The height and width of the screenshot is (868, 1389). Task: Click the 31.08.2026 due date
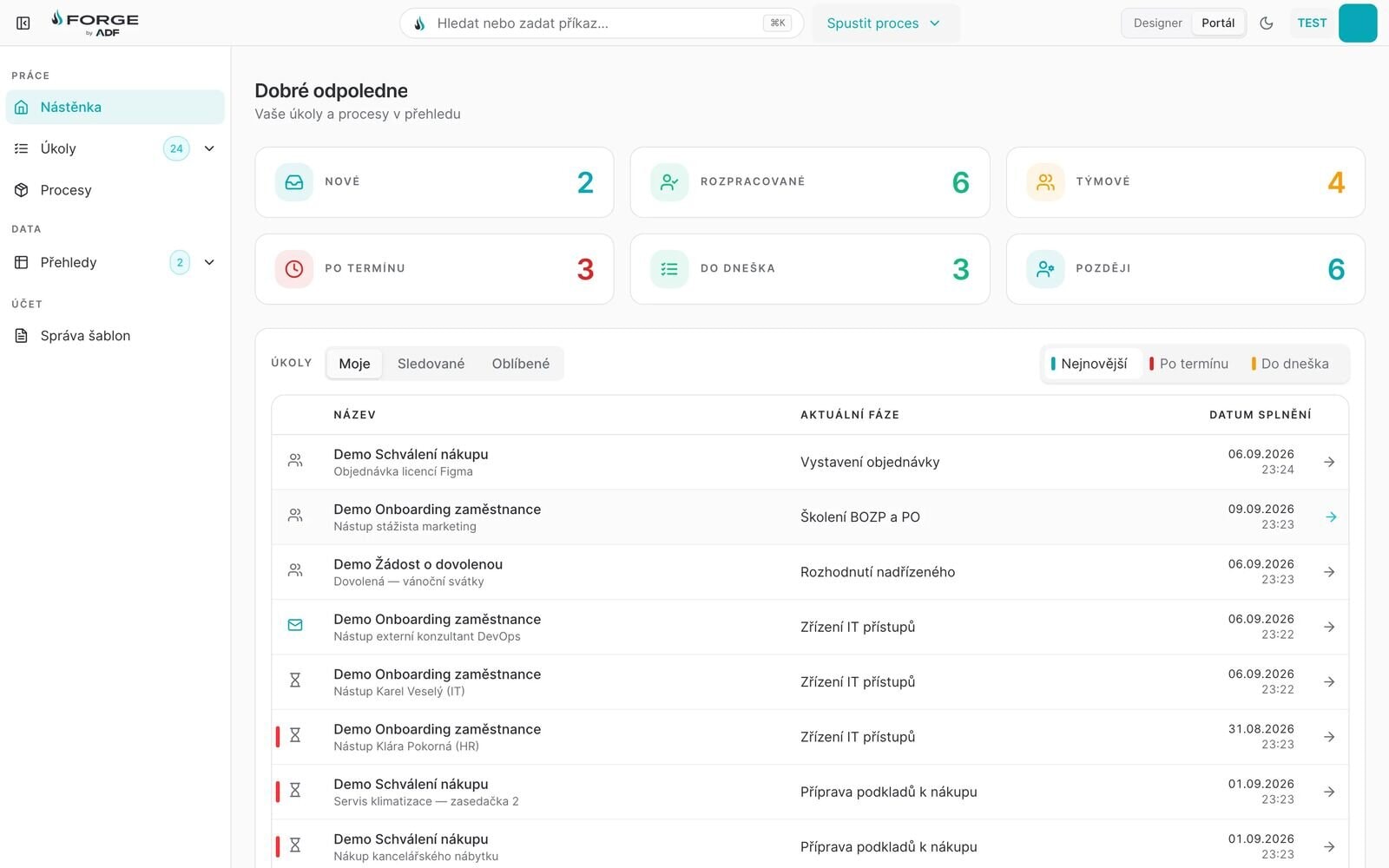point(1261,729)
